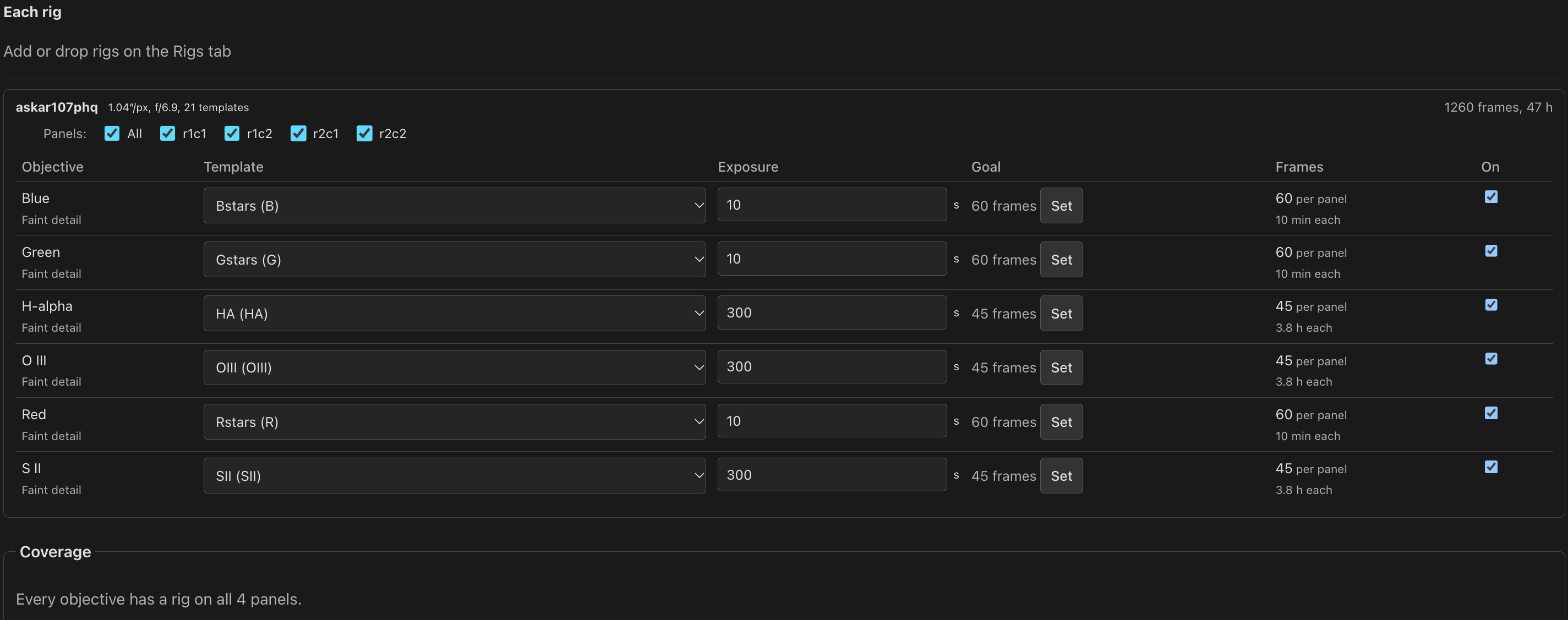
Task: Focus the Red exposure field
Action: (832, 421)
